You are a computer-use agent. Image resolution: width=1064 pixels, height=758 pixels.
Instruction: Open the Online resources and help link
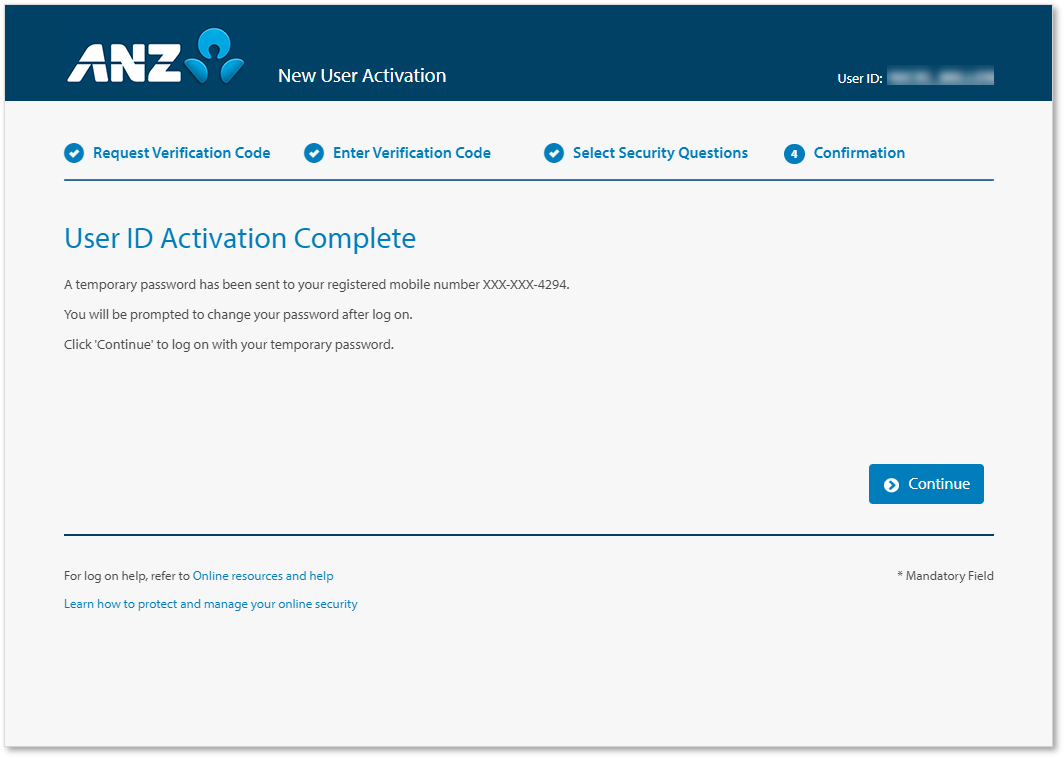pos(263,576)
